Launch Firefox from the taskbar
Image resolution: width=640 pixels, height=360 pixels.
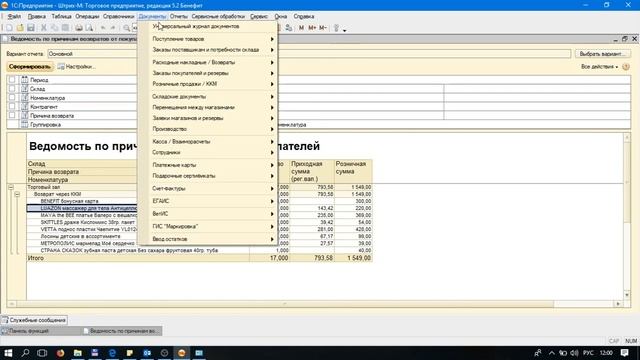click(60, 353)
